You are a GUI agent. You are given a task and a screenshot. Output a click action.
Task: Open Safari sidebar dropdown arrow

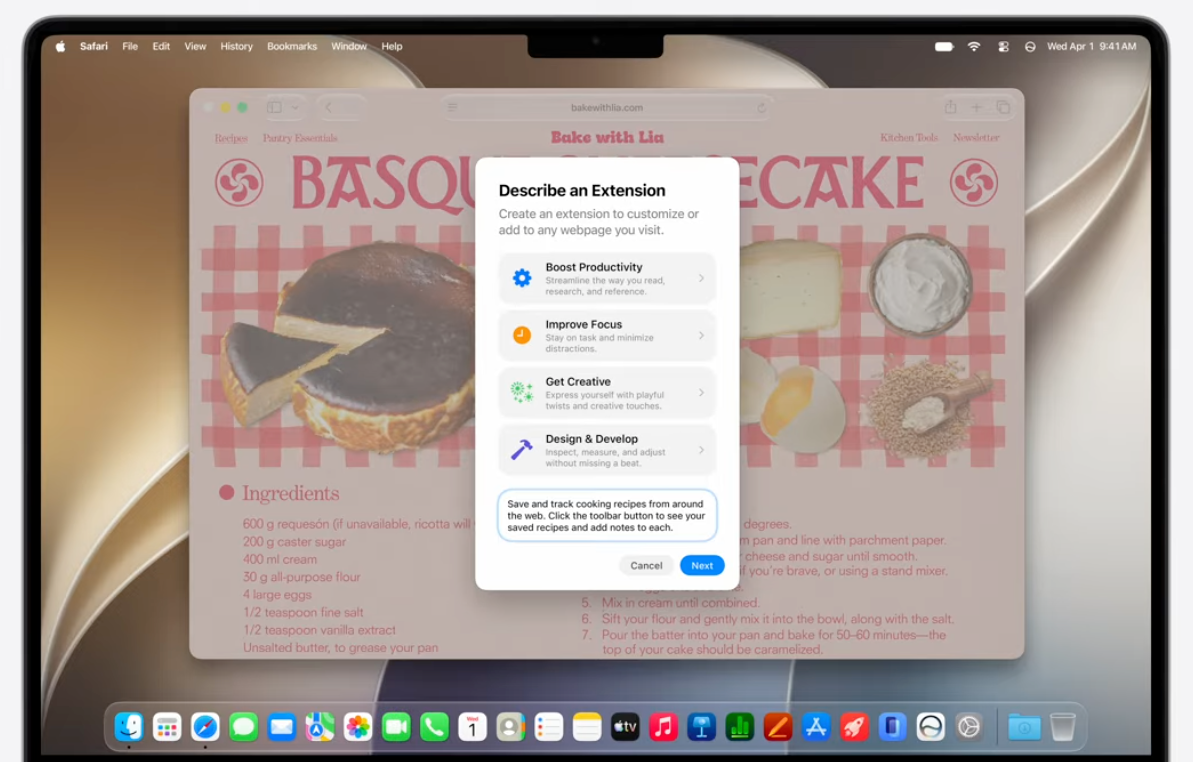pos(295,108)
